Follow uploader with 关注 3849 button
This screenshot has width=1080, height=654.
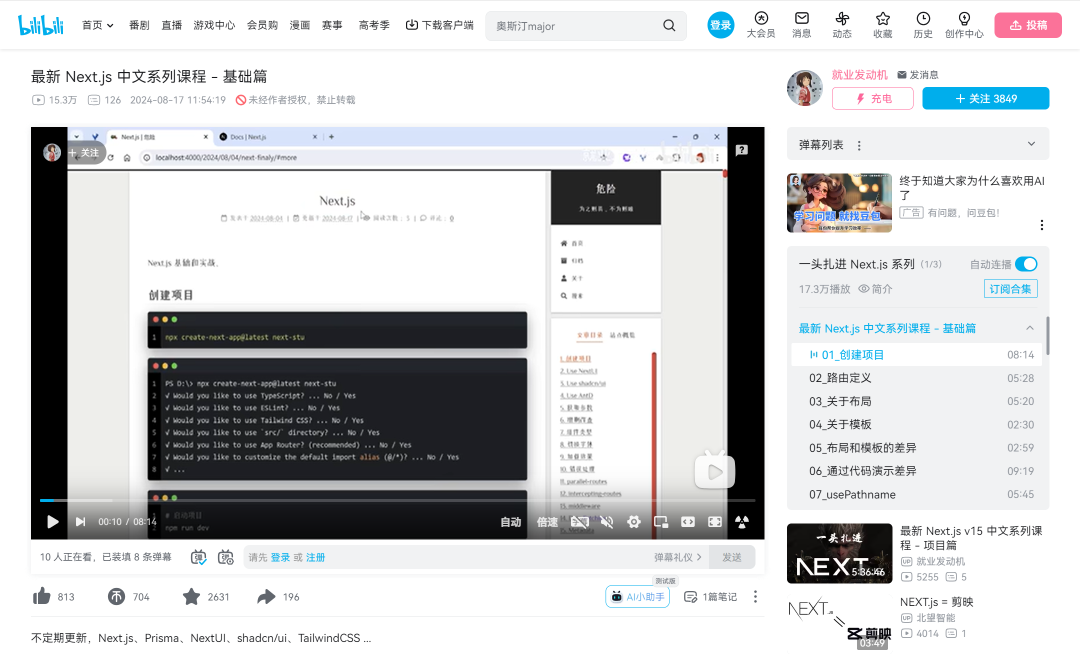(x=986, y=98)
